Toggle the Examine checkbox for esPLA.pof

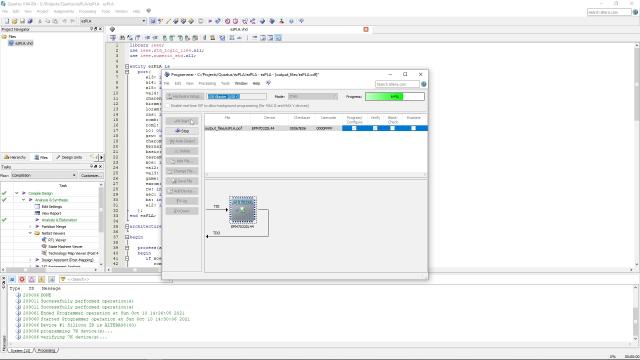tap(413, 128)
